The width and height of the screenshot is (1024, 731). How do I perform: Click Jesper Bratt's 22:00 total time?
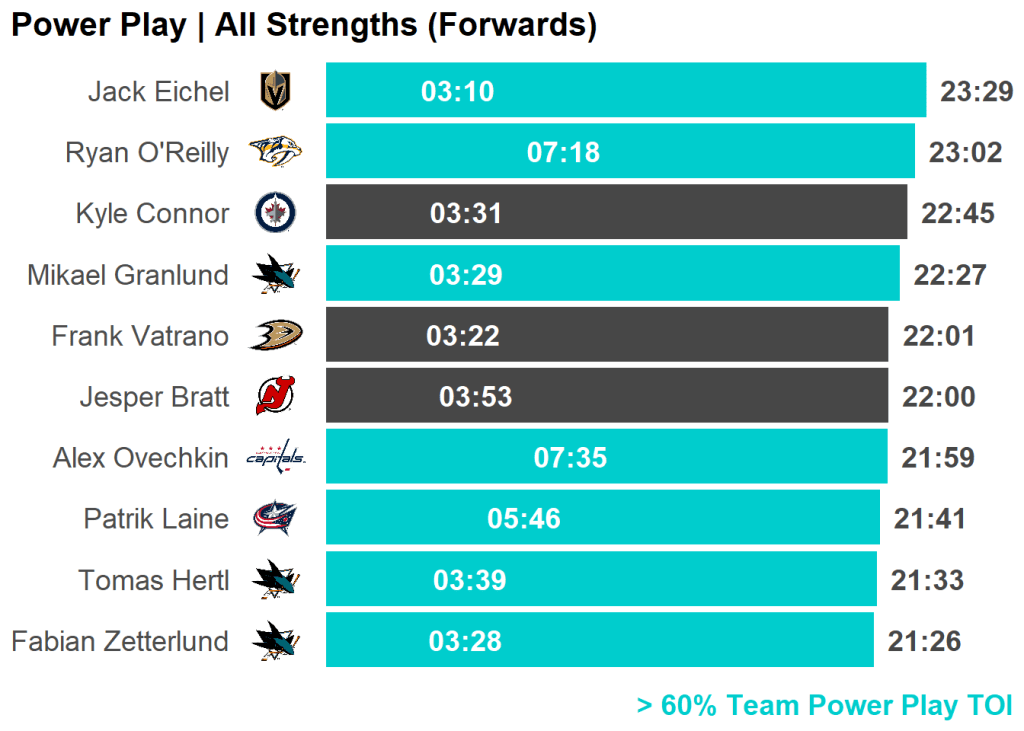coord(938,397)
